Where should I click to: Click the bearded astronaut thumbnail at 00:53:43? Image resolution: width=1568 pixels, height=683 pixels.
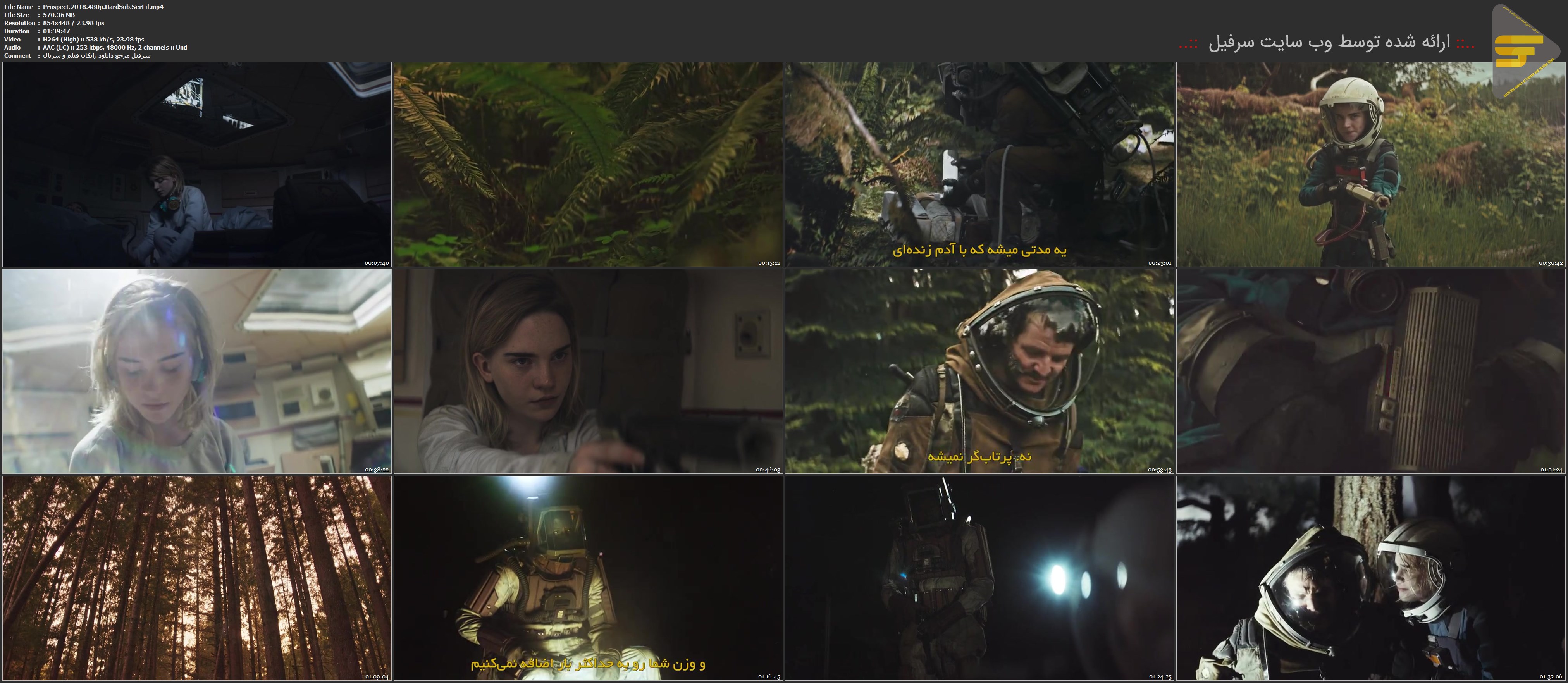point(979,371)
